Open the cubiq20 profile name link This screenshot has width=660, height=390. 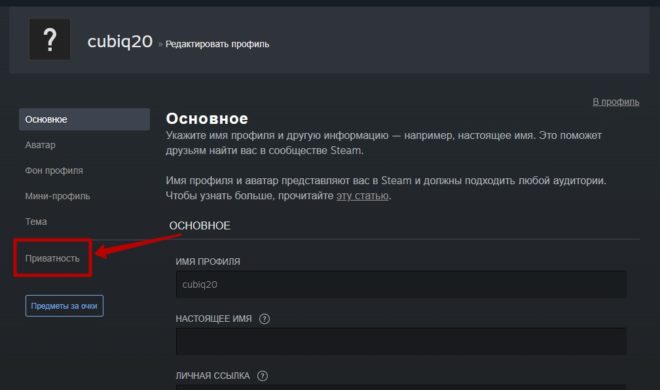120,42
